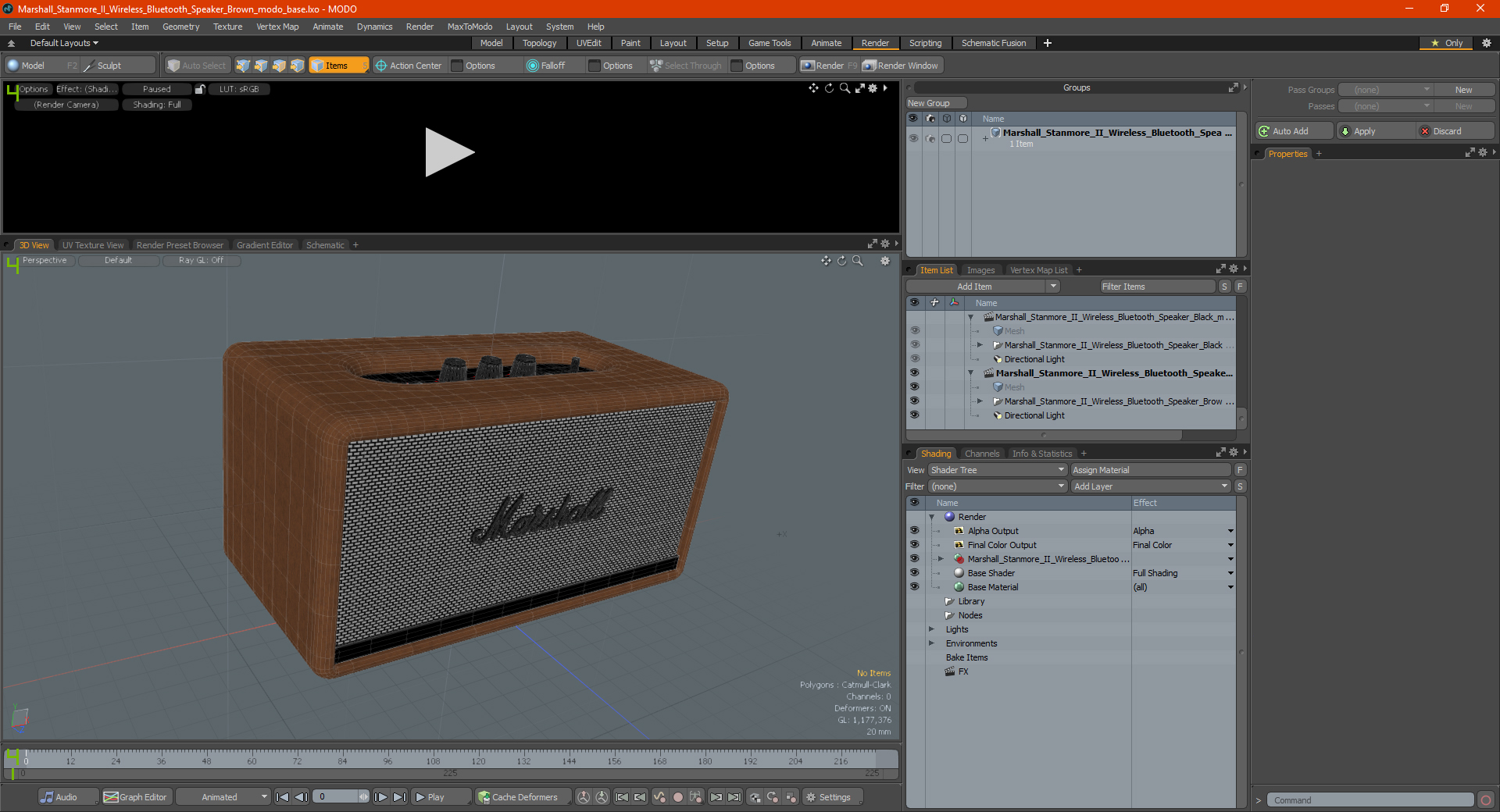Click Auto Add button
The height and width of the screenshot is (812, 1500).
click(1293, 131)
